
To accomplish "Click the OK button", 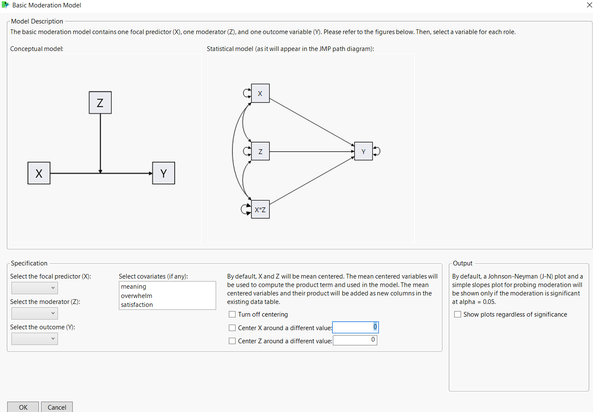I will point(23,407).
